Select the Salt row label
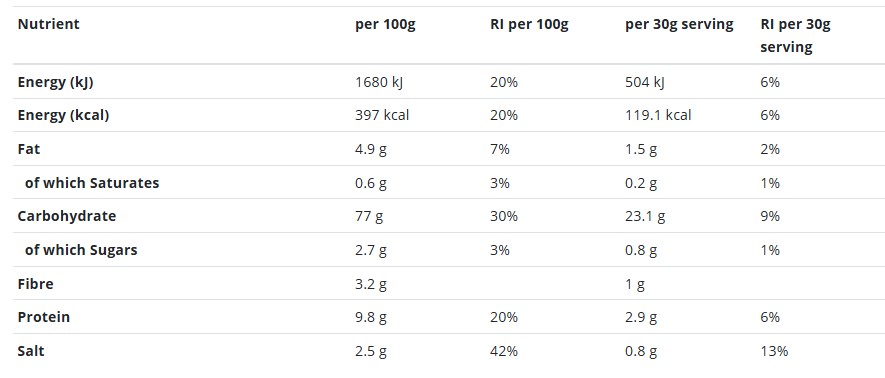This screenshot has width=885, height=378. point(31,351)
